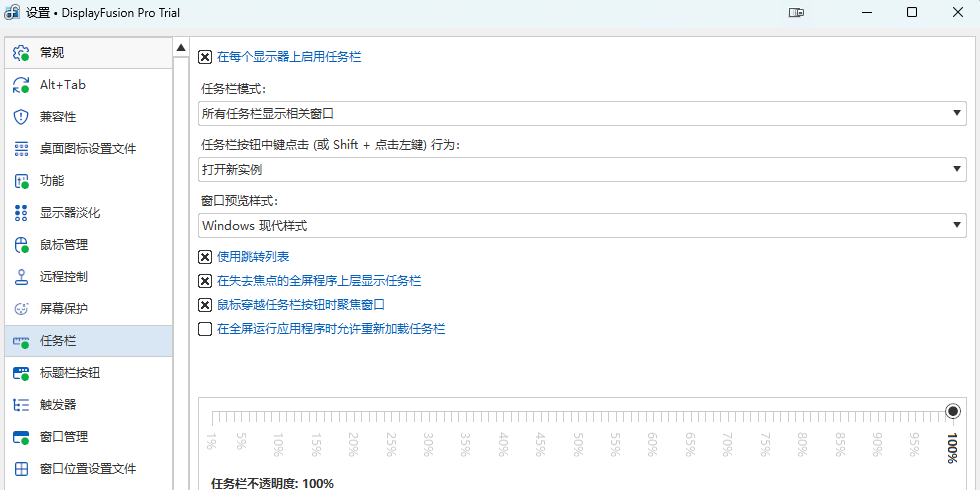
Task: Click the 常规 settings icon in sidebar
Action: [x=21, y=53]
